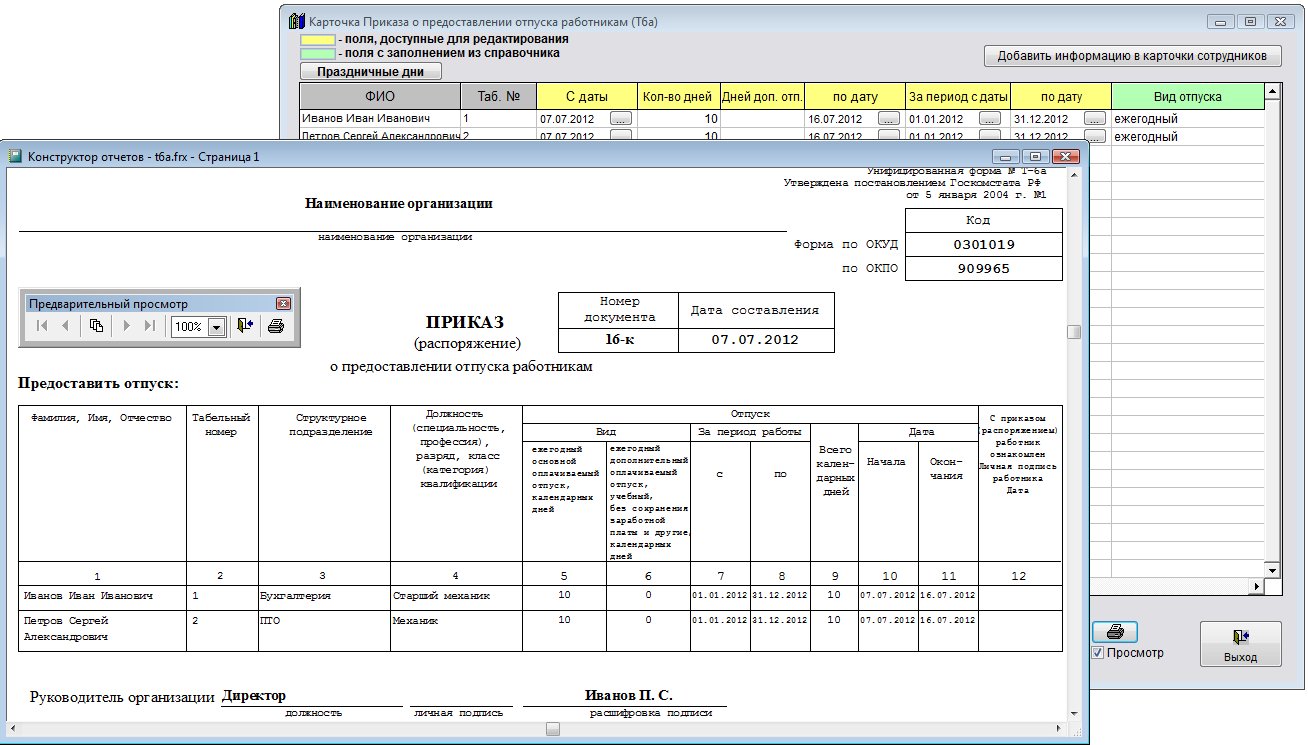
Task: Click Добавить информацию в карточки сотрудников
Action: pos(1132,56)
